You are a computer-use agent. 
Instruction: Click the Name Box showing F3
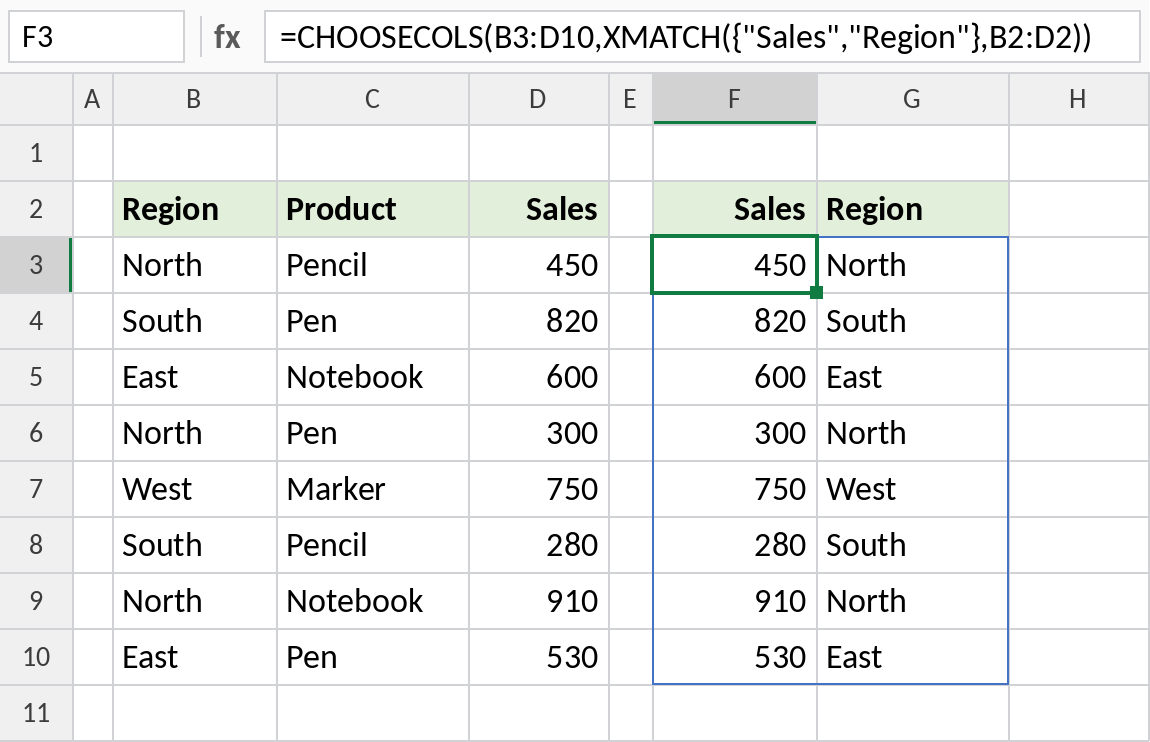coord(96,37)
